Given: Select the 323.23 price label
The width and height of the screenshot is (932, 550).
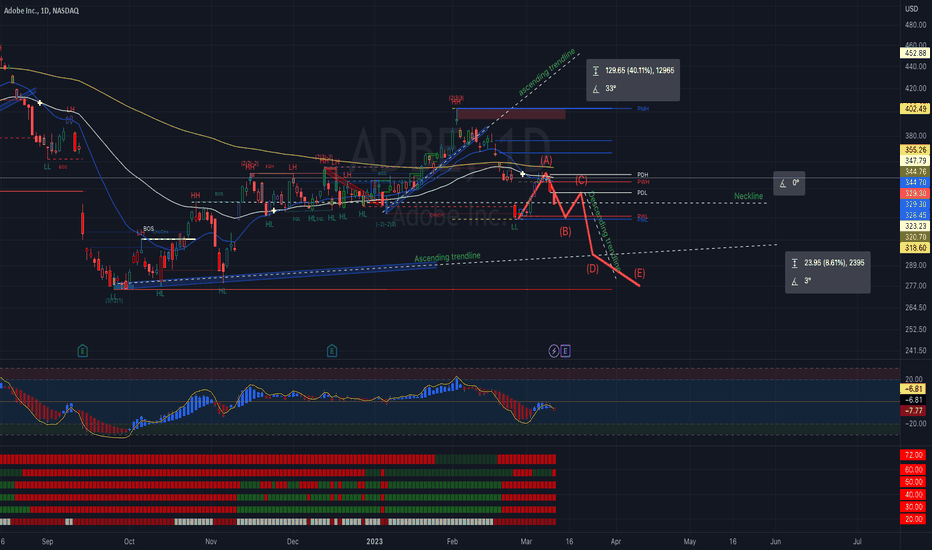Looking at the screenshot, I should [915, 226].
